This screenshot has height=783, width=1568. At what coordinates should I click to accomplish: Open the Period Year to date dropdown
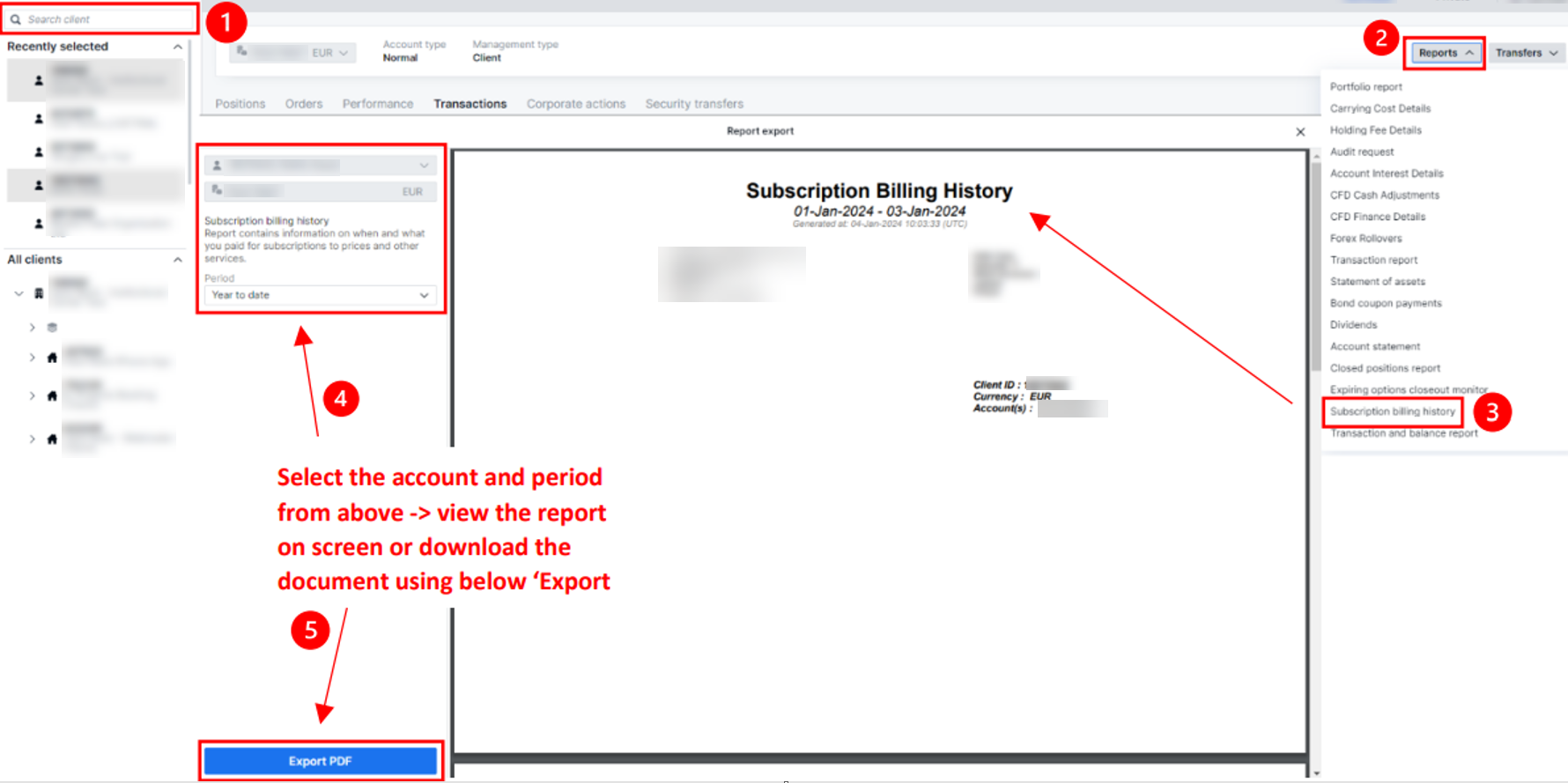click(x=321, y=295)
